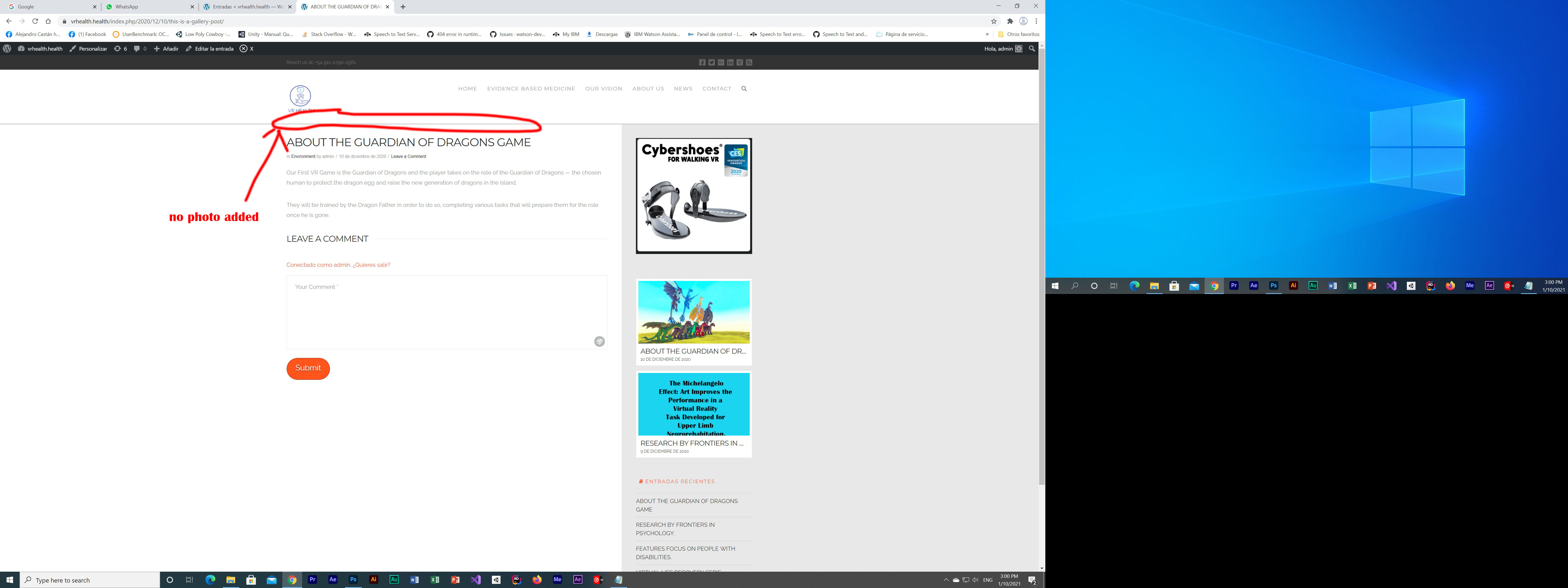Open the Personalizar customizer link
The width and height of the screenshot is (1568, 588).
pyautogui.click(x=88, y=49)
